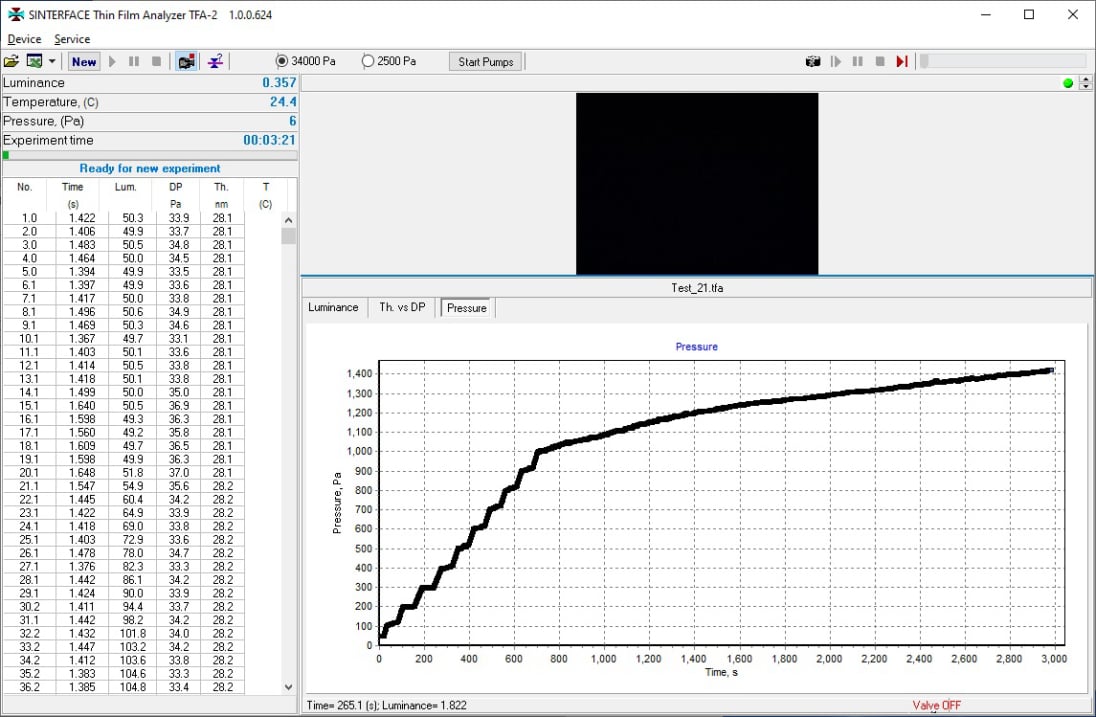Screen dimensions: 1096x717
Task: Open a file with the folder icon
Action: tap(11, 61)
